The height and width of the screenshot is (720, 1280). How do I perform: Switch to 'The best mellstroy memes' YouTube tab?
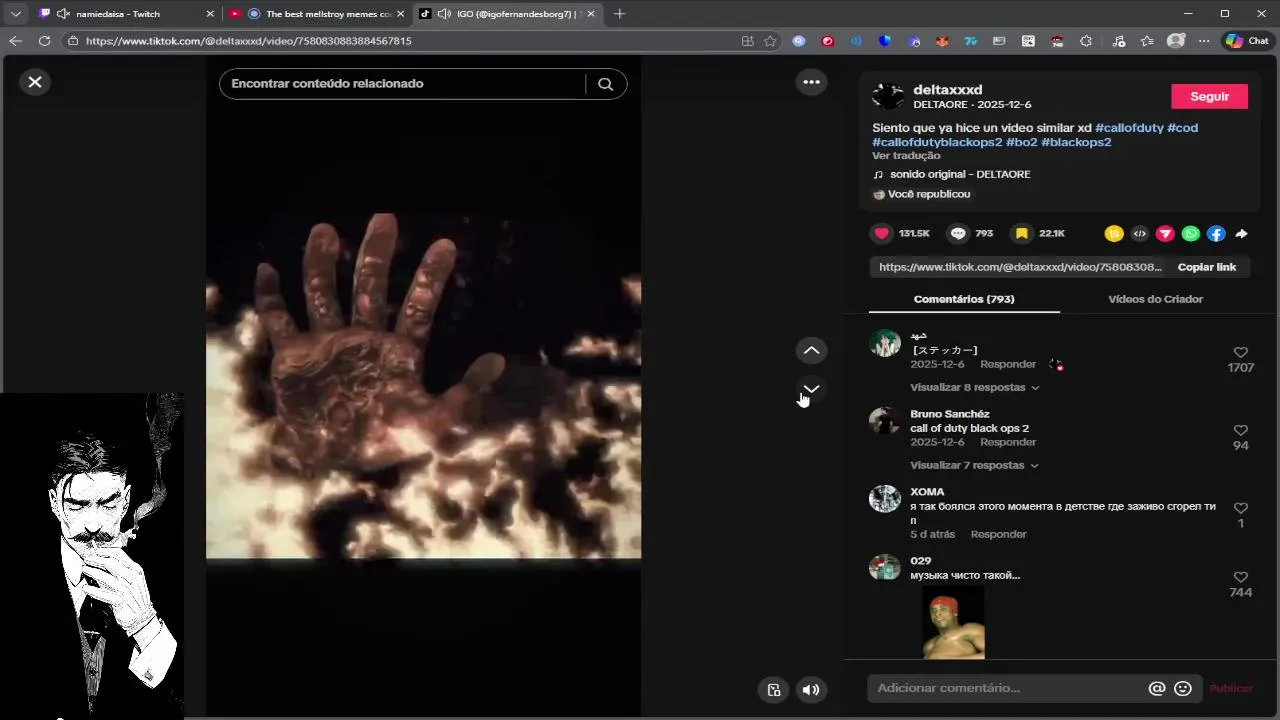click(x=319, y=14)
